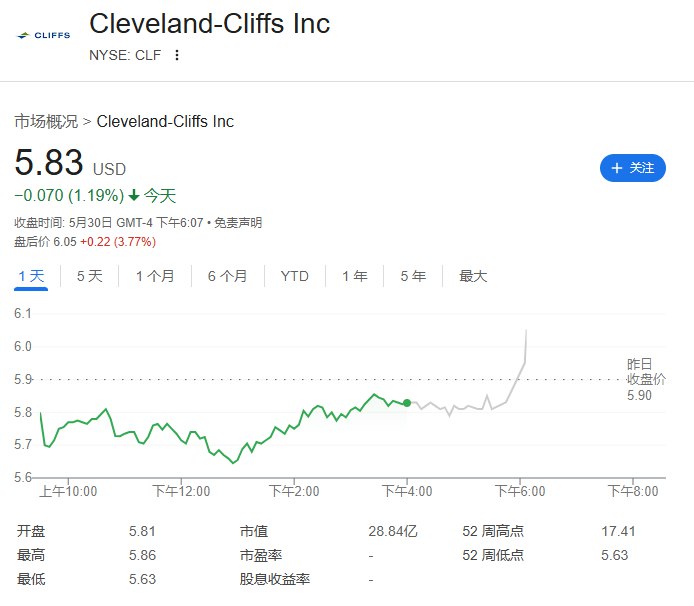The image size is (694, 606).
Task: Choose the 5 年 range tab
Action: [x=413, y=276]
